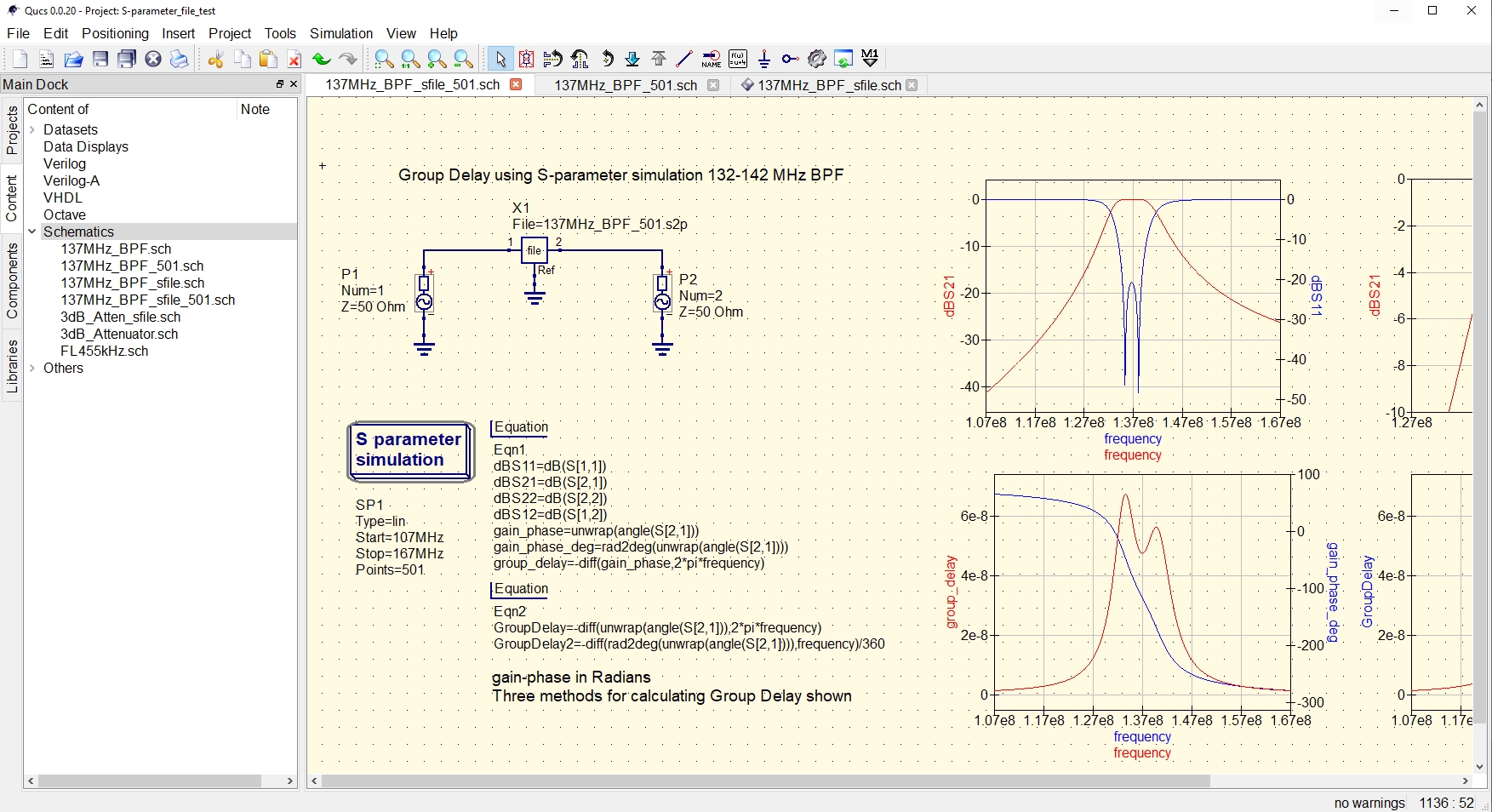
Task: Insert an equation using the f(u) icon
Action: point(736,59)
